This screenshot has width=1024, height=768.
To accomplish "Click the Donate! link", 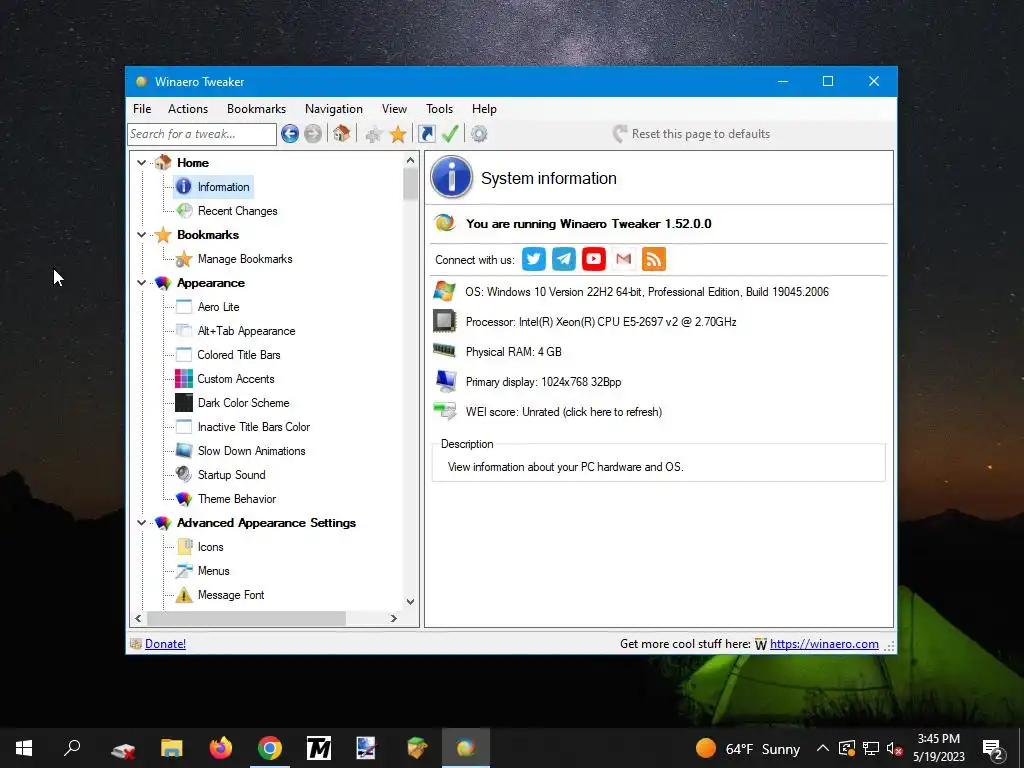I will (x=165, y=644).
